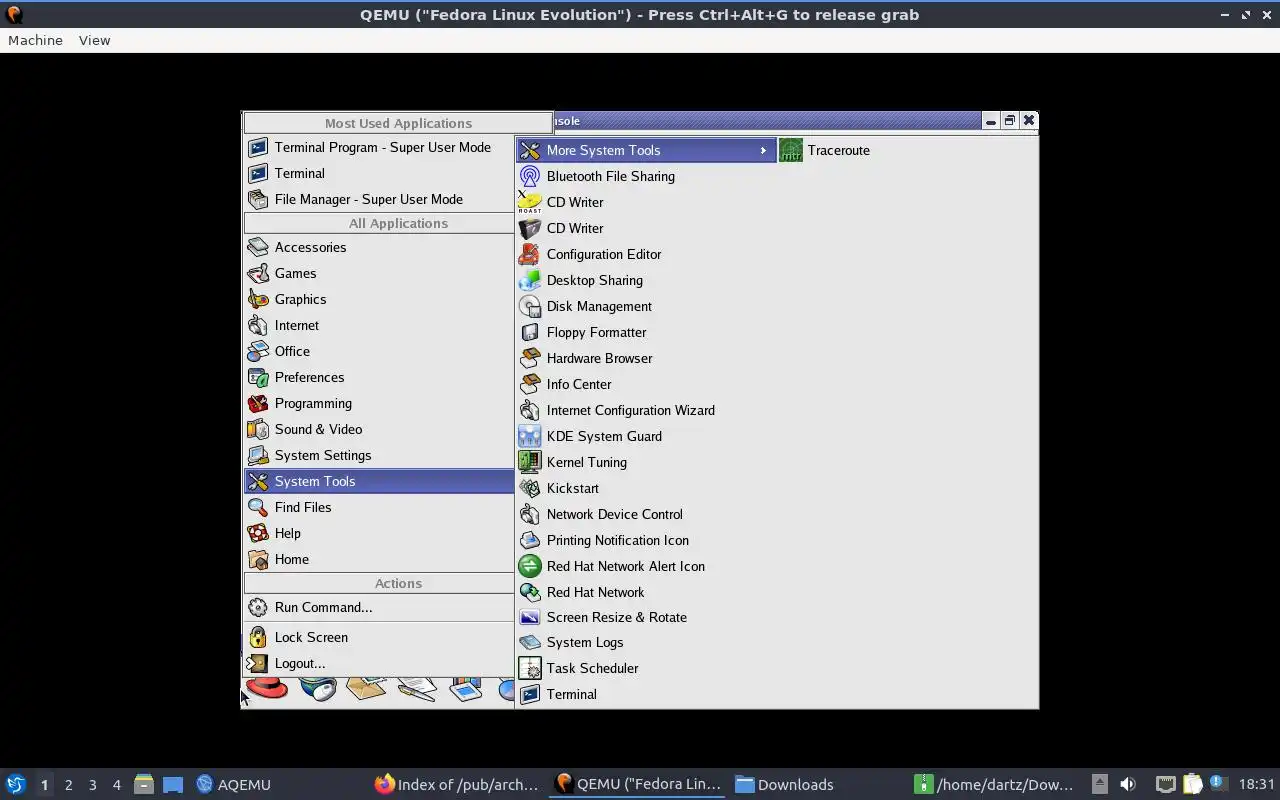
Task: Expand the More System Tools submenu
Action: pyautogui.click(x=646, y=150)
